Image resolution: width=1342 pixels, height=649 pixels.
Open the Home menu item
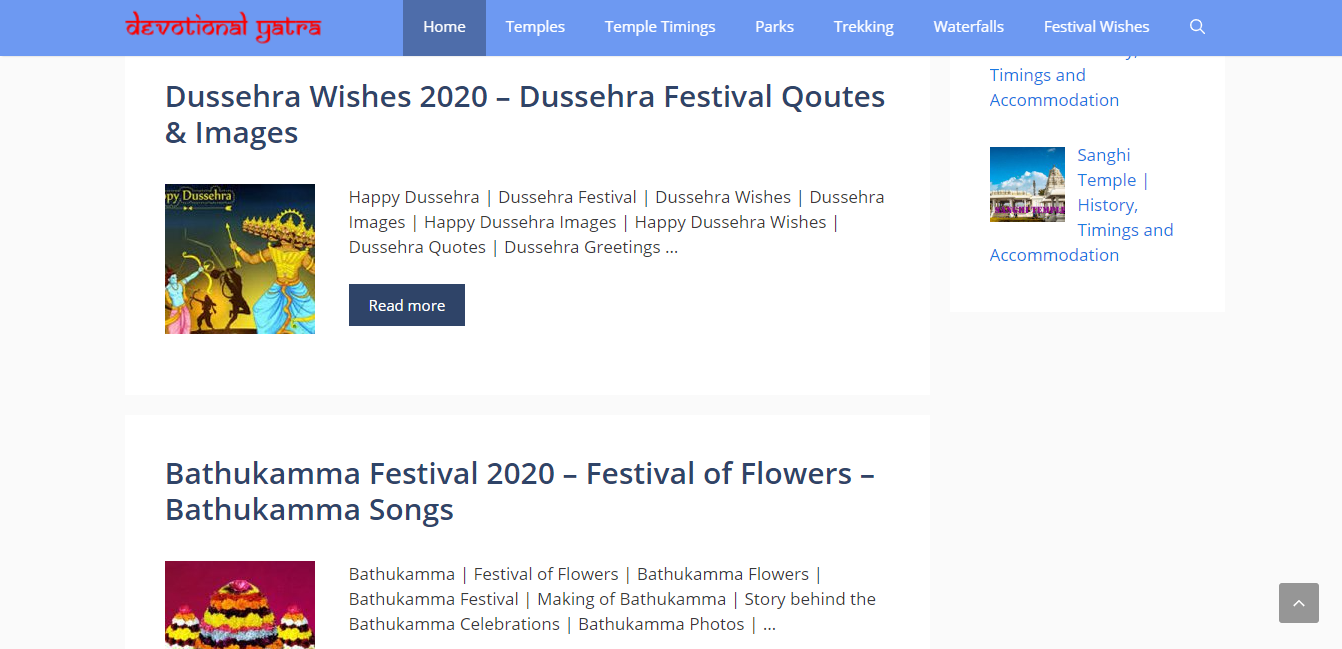[444, 27]
